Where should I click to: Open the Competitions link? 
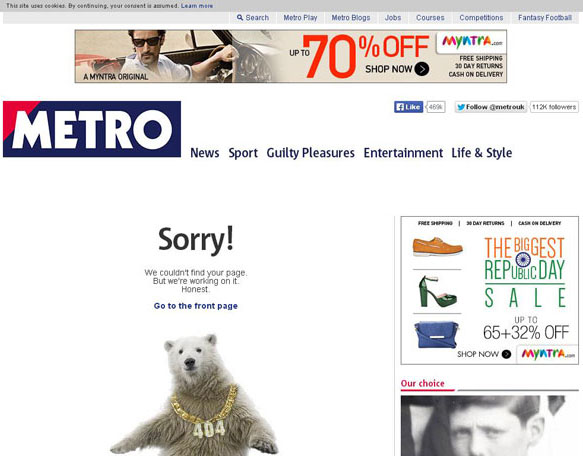(481, 17)
